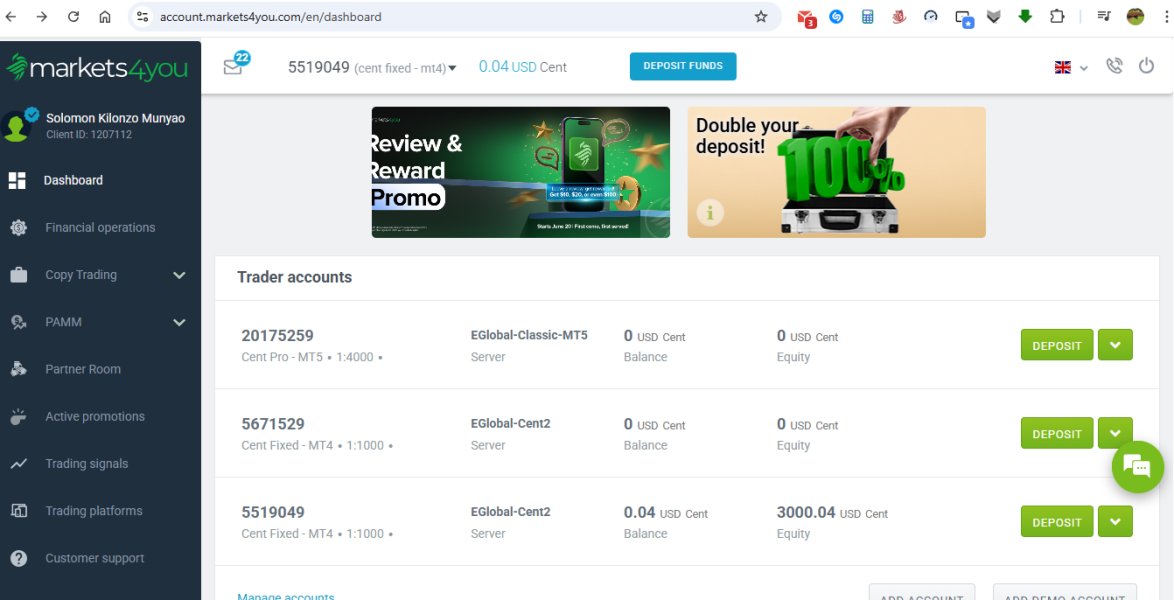The height and width of the screenshot is (600, 1174).
Task: Open the browser profile avatar
Action: click(x=1135, y=16)
